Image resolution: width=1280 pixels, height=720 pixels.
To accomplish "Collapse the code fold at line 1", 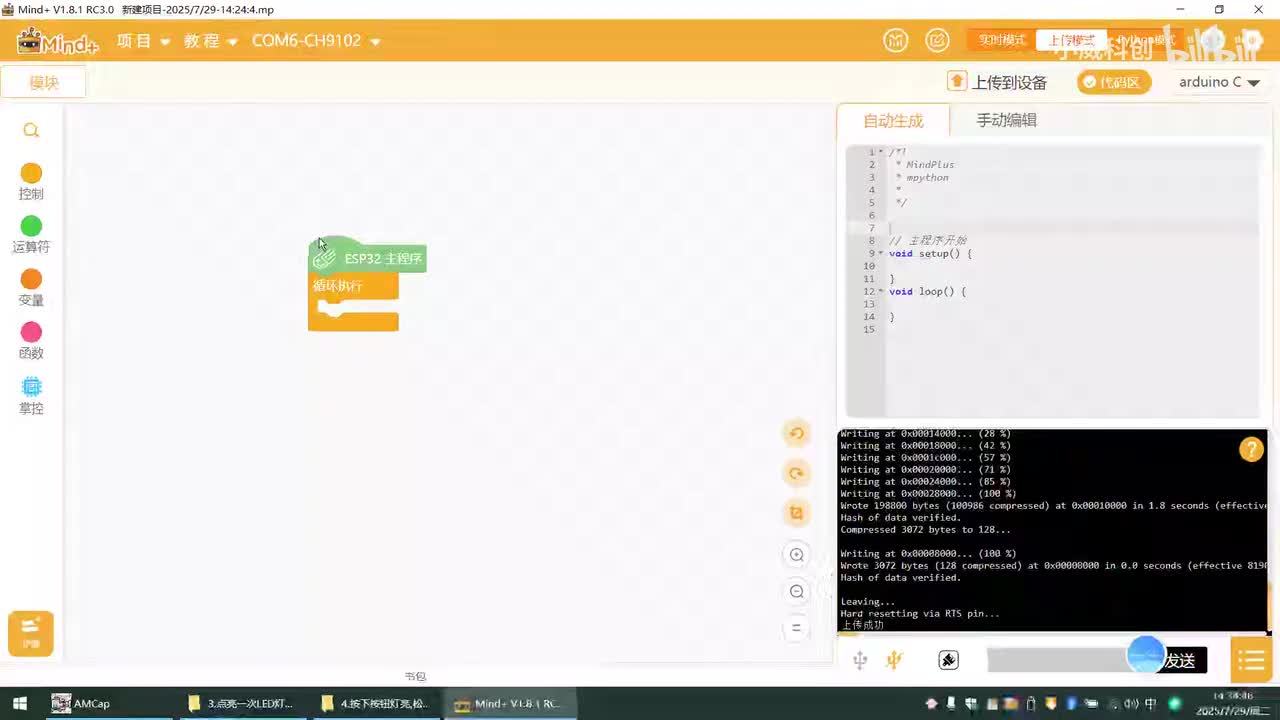I will 880,152.
